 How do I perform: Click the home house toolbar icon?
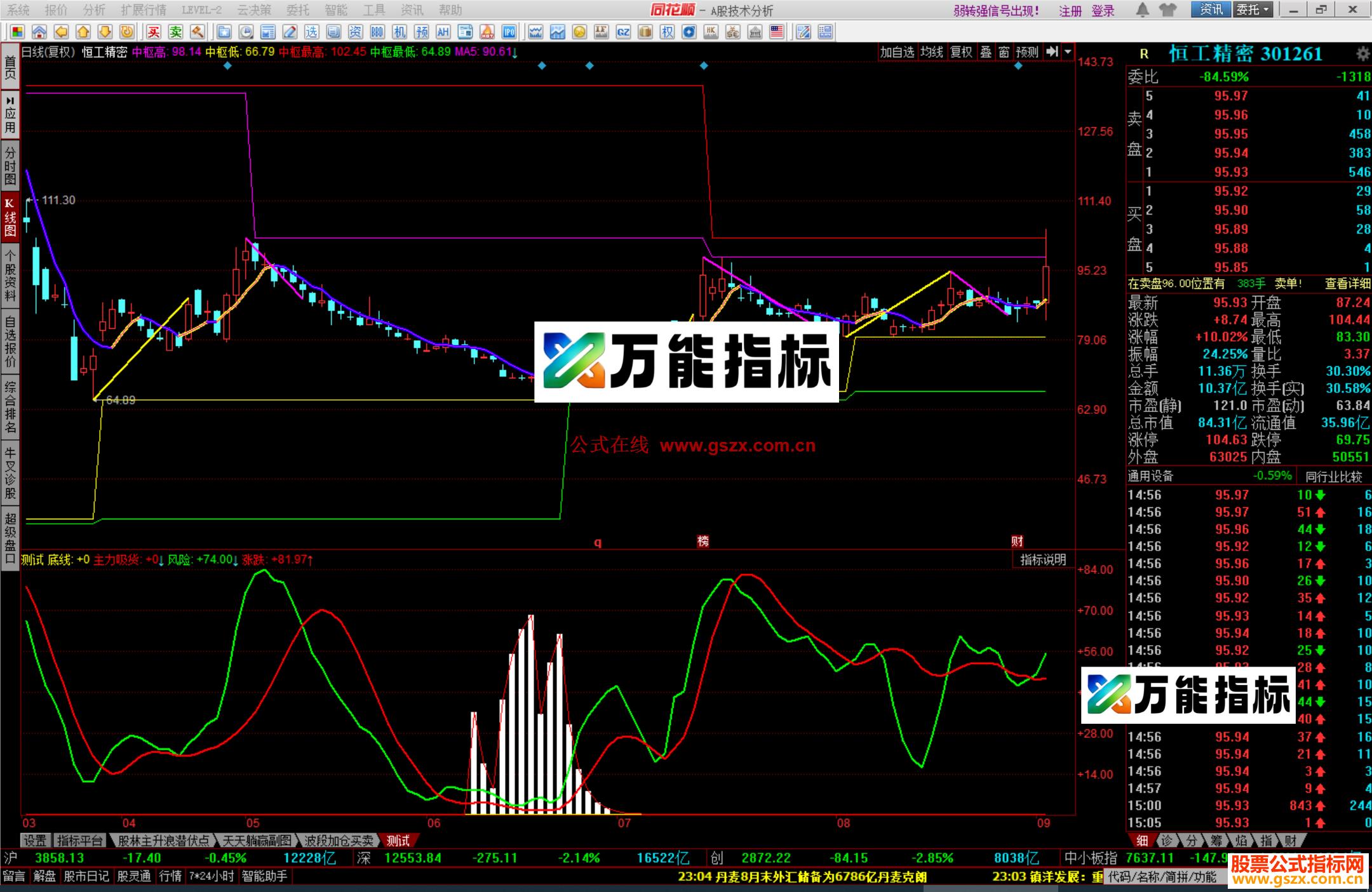(x=39, y=32)
